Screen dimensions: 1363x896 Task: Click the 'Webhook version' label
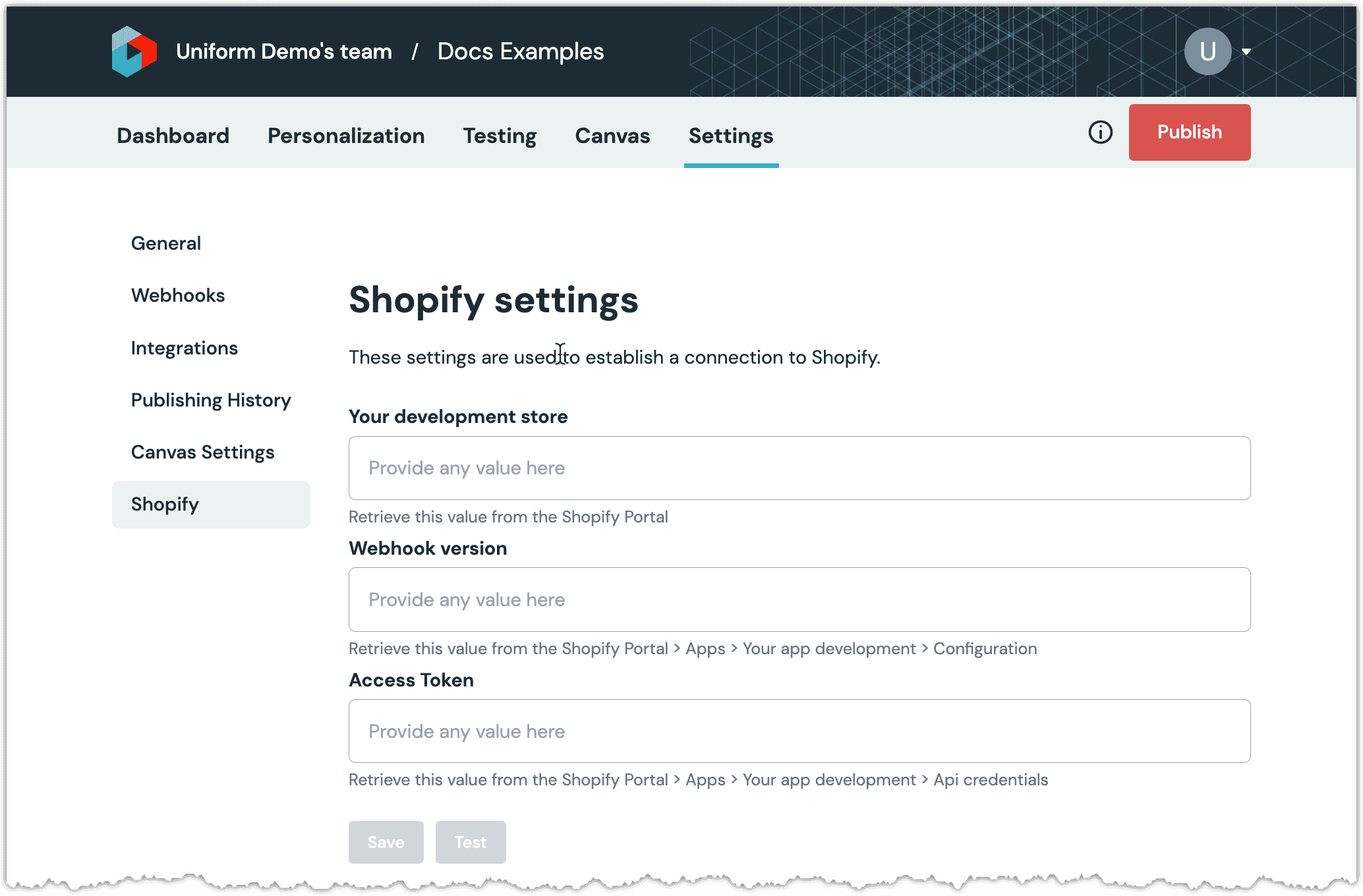[x=428, y=548]
